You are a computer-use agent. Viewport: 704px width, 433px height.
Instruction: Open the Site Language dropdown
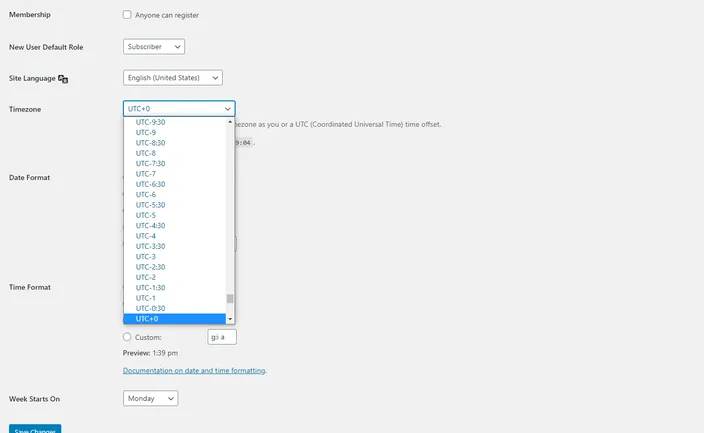coord(173,78)
